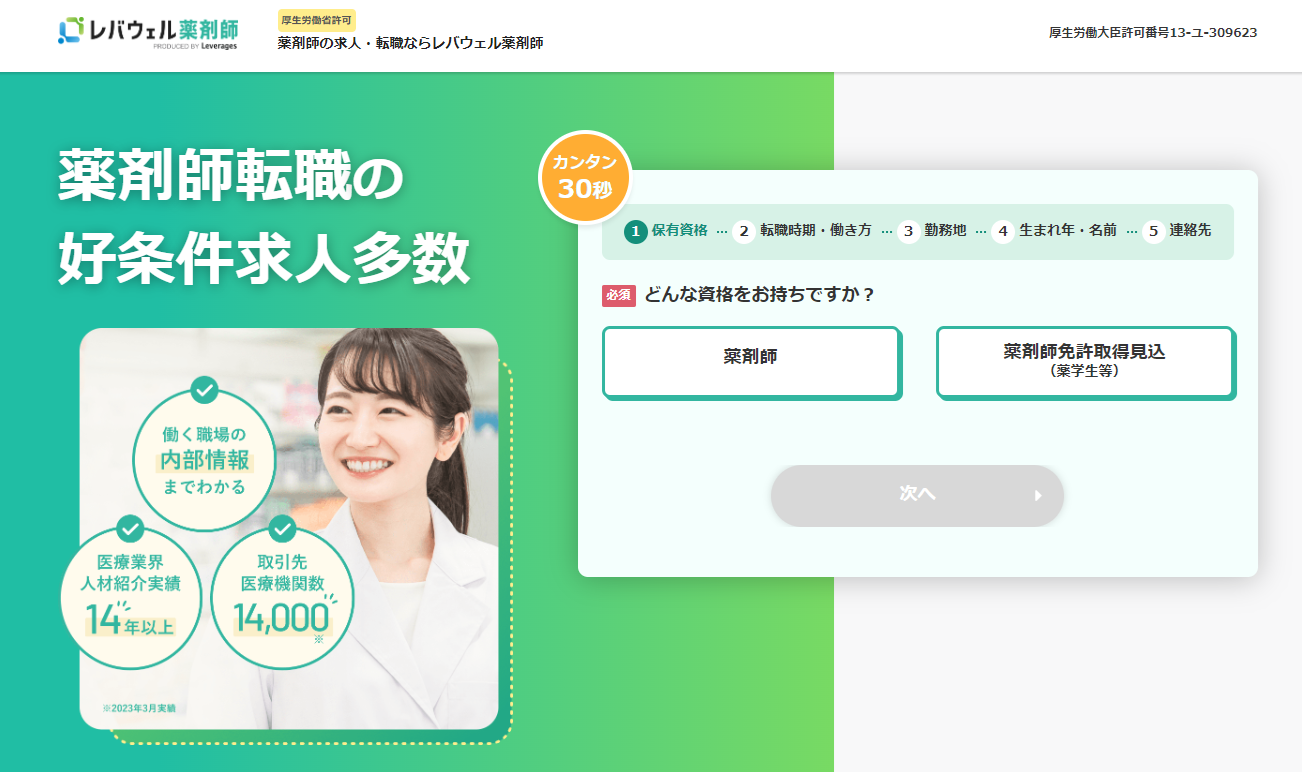The height and width of the screenshot is (772, 1302).
Task: Choose 薬剤師免許取得見込 (薬学生等) option
Action: click(1085, 362)
